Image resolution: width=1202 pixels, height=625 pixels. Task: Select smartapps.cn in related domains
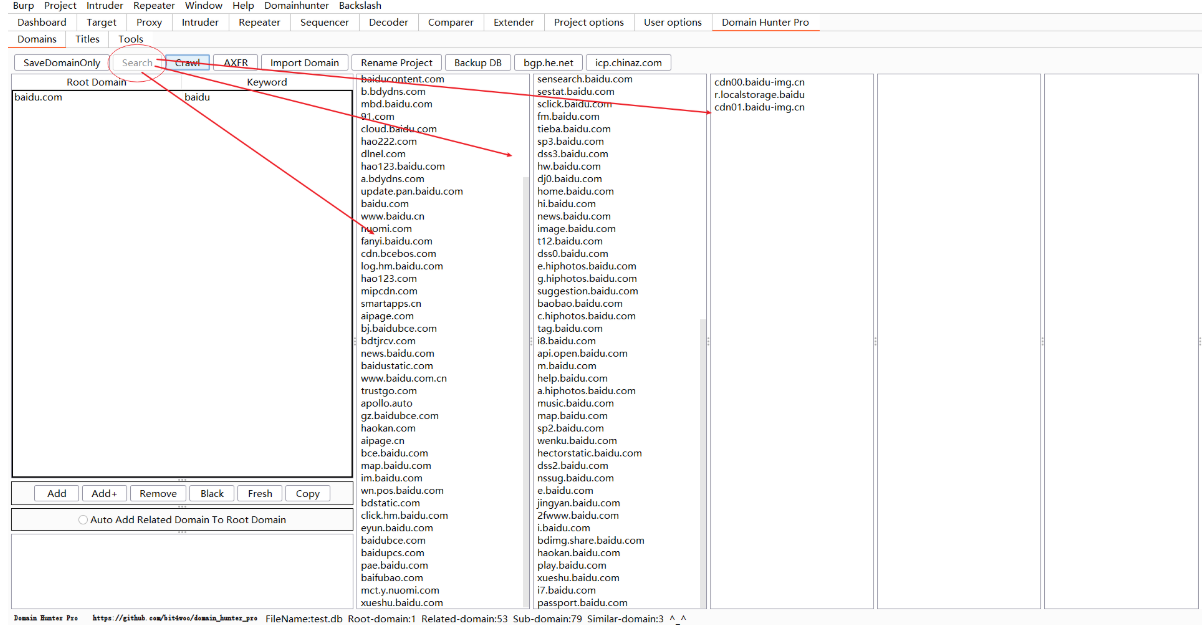391,303
